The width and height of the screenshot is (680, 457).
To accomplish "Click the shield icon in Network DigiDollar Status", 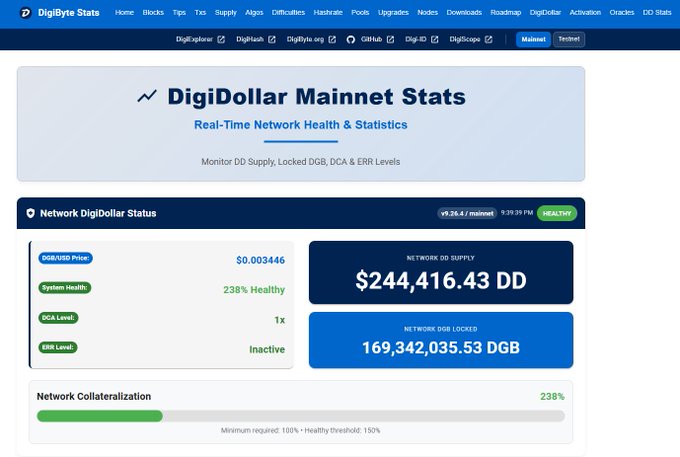I will click(x=30, y=213).
